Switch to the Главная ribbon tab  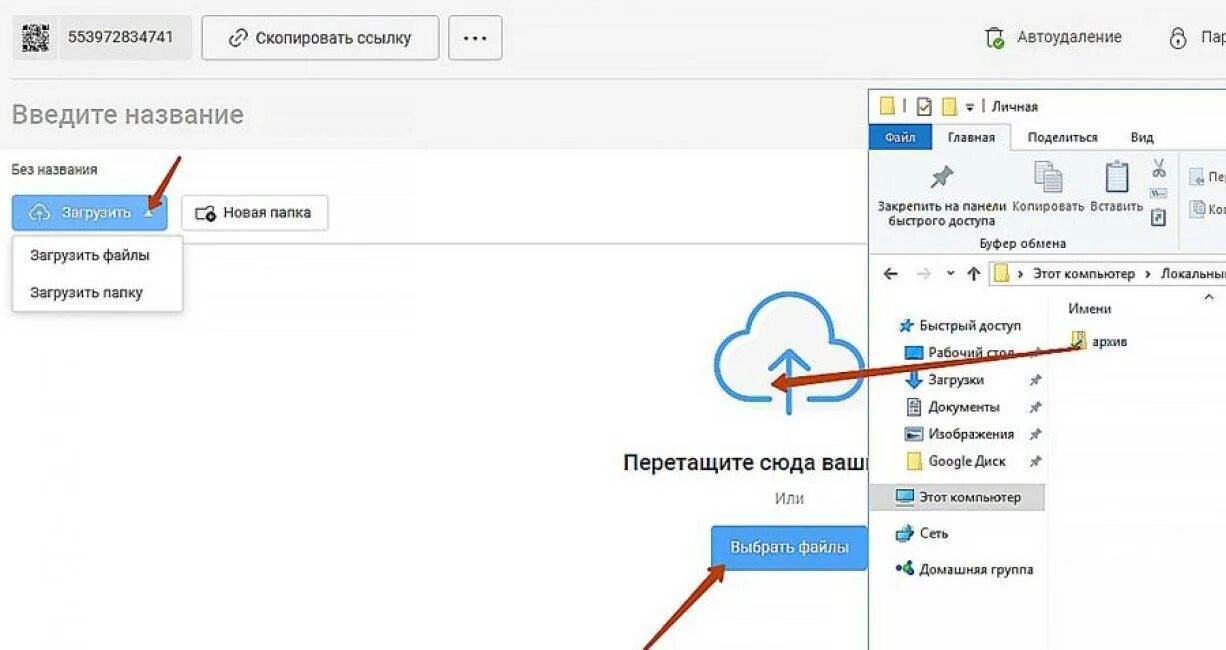tap(971, 137)
